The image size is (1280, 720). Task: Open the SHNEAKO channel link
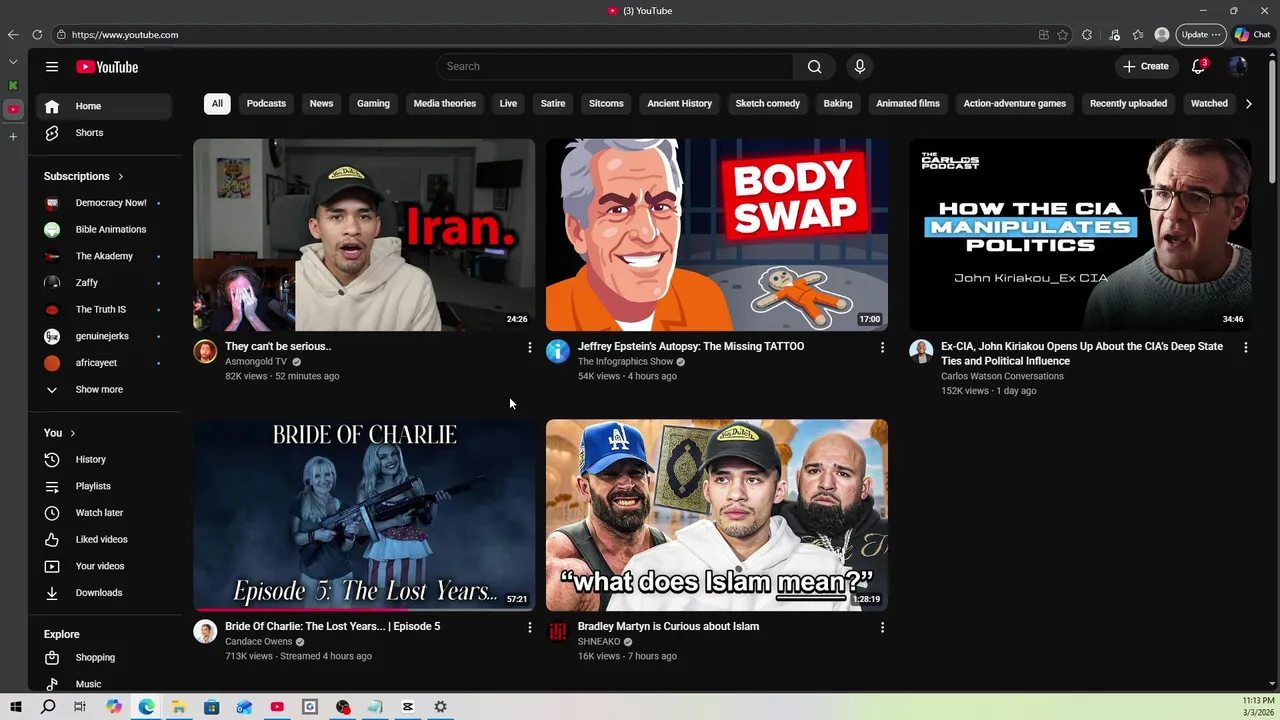[599, 642]
